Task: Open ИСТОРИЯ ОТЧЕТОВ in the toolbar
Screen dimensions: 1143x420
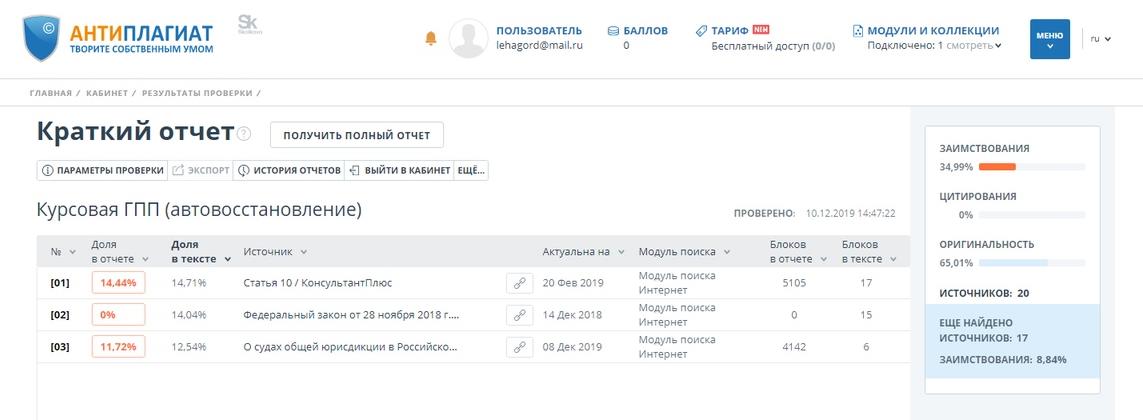Action: click(289, 171)
